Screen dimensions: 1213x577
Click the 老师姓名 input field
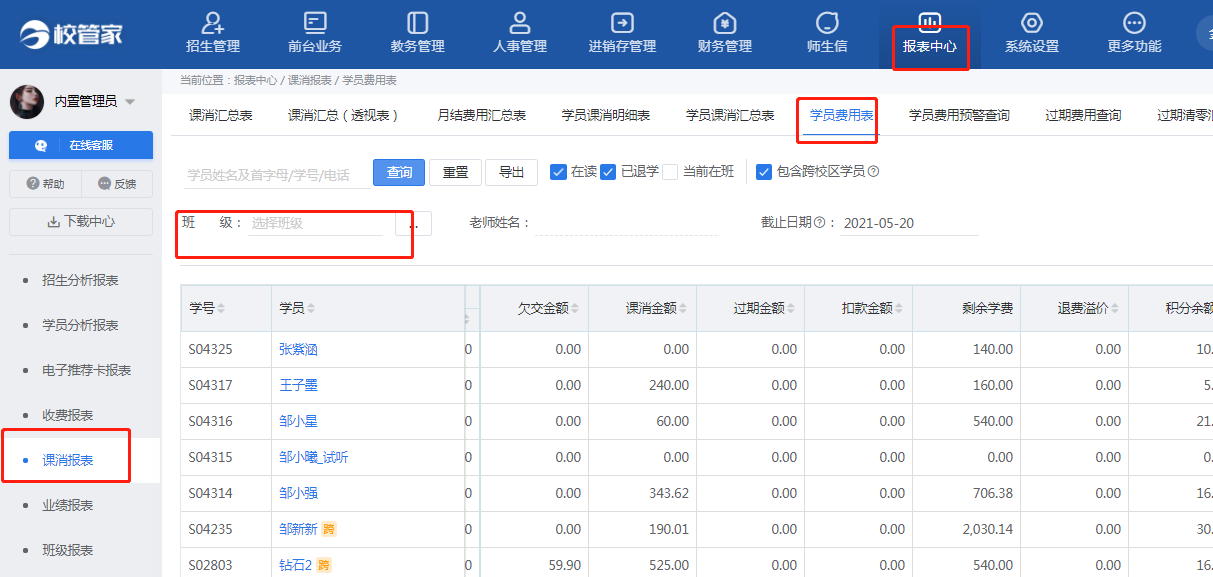[627, 223]
